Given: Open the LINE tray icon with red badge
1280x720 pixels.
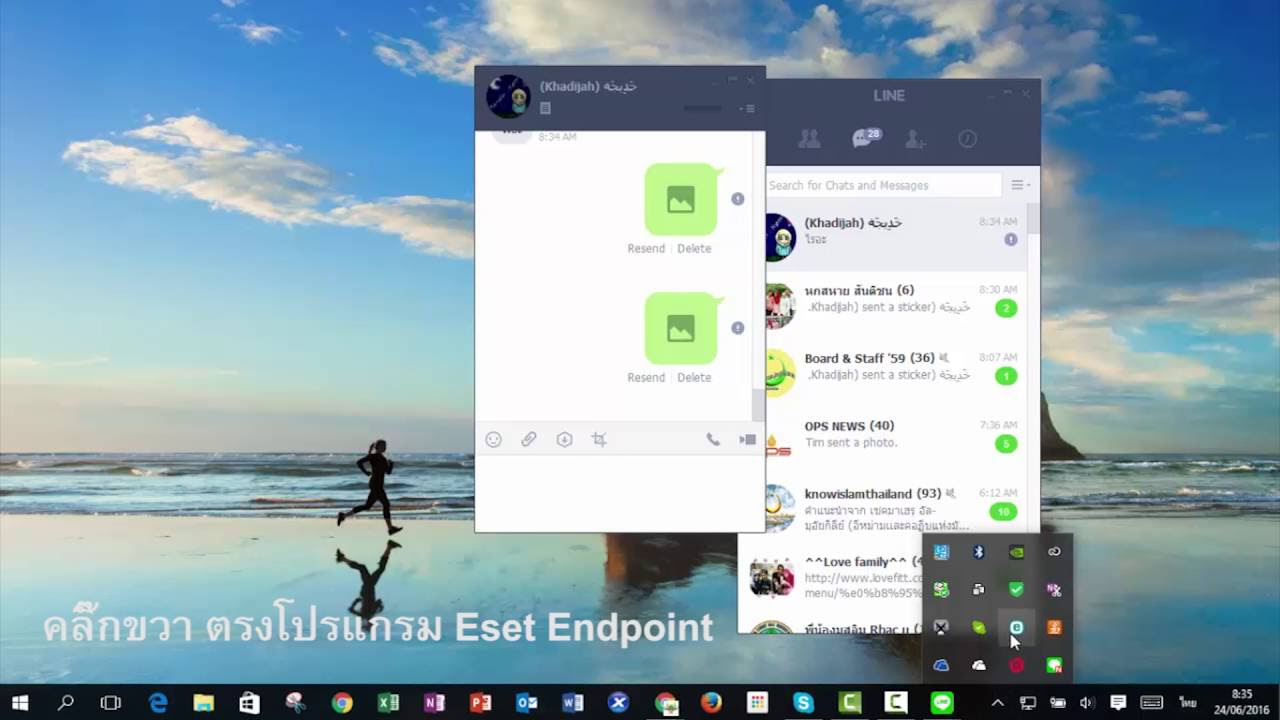Looking at the screenshot, I should pos(1054,666).
